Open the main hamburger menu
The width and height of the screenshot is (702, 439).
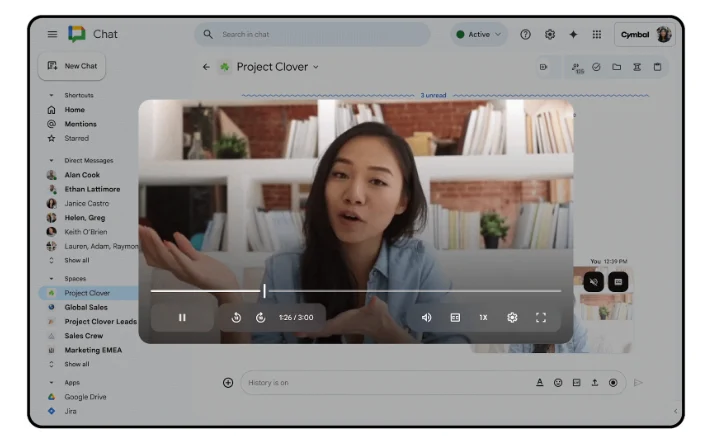point(52,34)
